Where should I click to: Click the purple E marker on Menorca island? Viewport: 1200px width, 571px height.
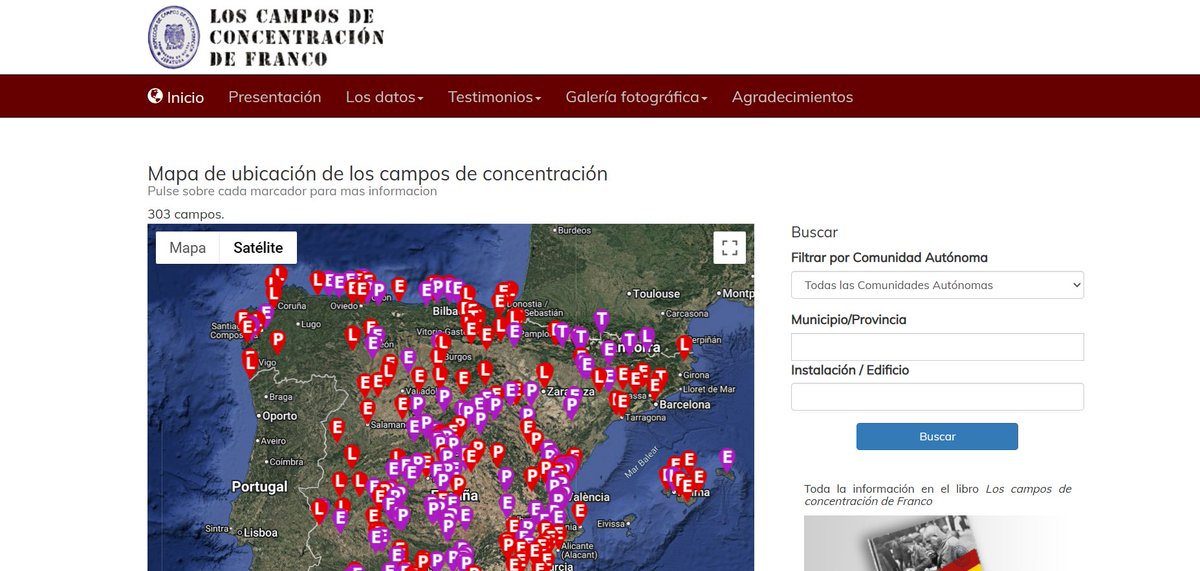point(727,459)
